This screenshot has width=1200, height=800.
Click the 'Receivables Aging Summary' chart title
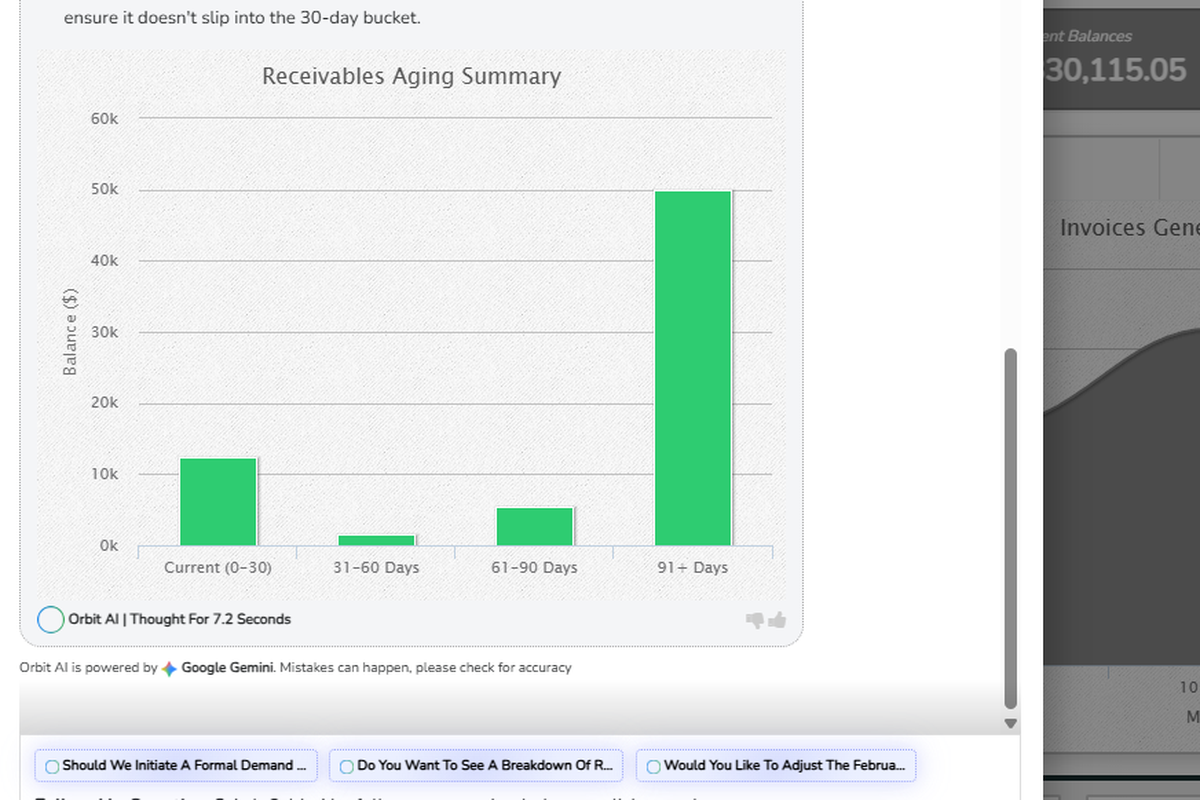tap(411, 76)
